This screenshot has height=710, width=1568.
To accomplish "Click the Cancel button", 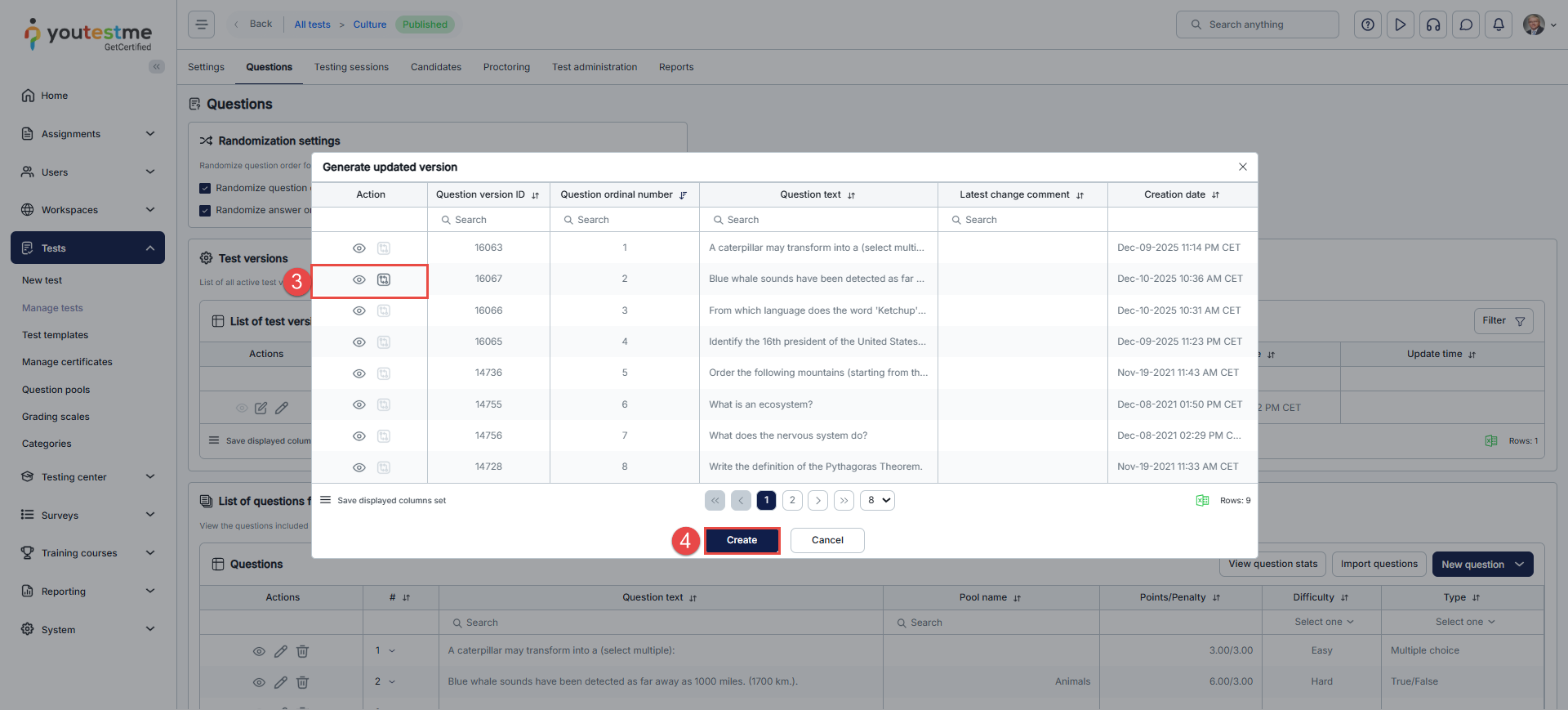I will coord(827,540).
